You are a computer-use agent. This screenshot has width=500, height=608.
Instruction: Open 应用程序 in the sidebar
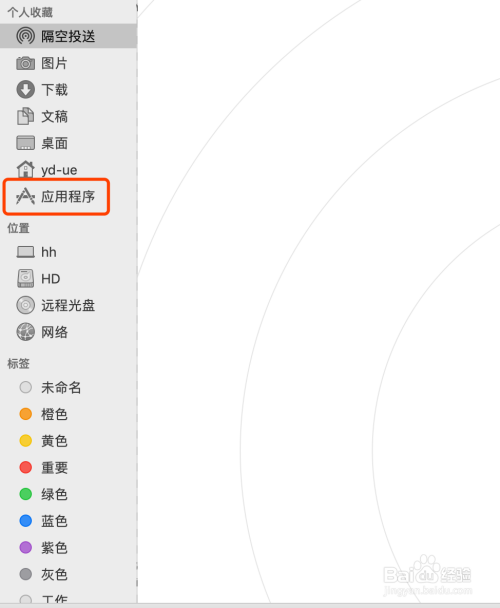68,197
